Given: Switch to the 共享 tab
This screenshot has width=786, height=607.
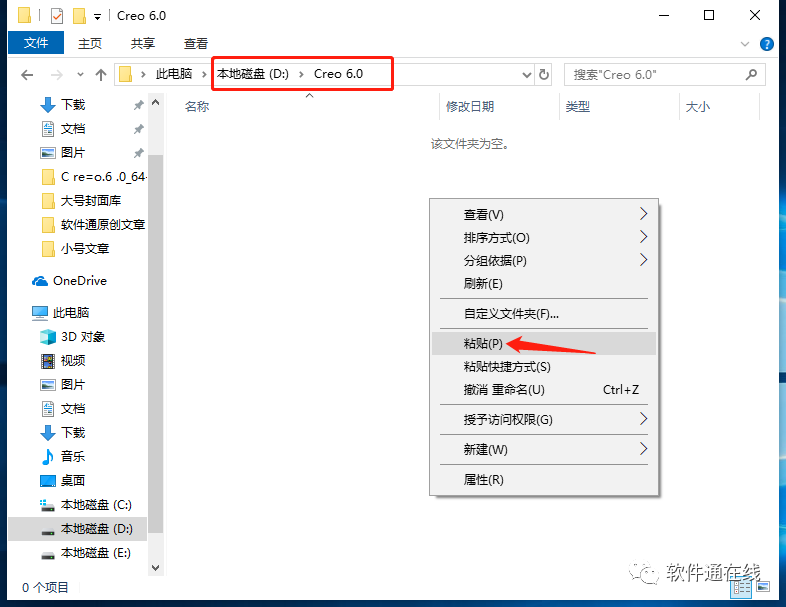Looking at the screenshot, I should coord(143,44).
